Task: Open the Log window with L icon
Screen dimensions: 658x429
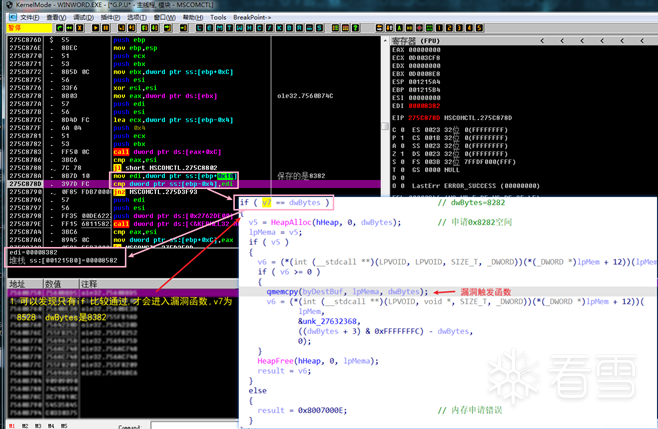Action: (199, 28)
